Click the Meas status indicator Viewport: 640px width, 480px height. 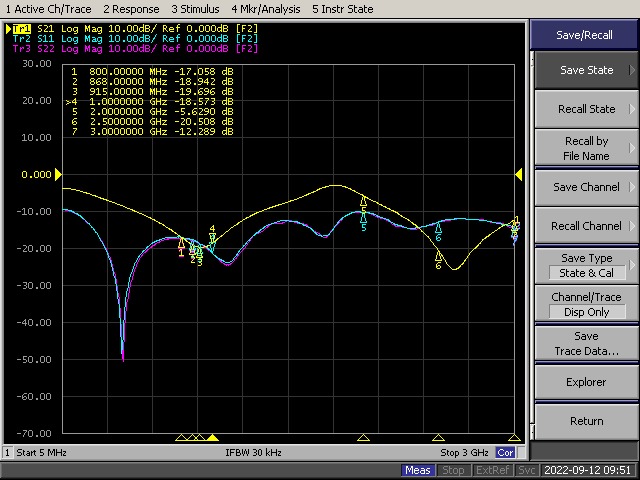tap(418, 470)
